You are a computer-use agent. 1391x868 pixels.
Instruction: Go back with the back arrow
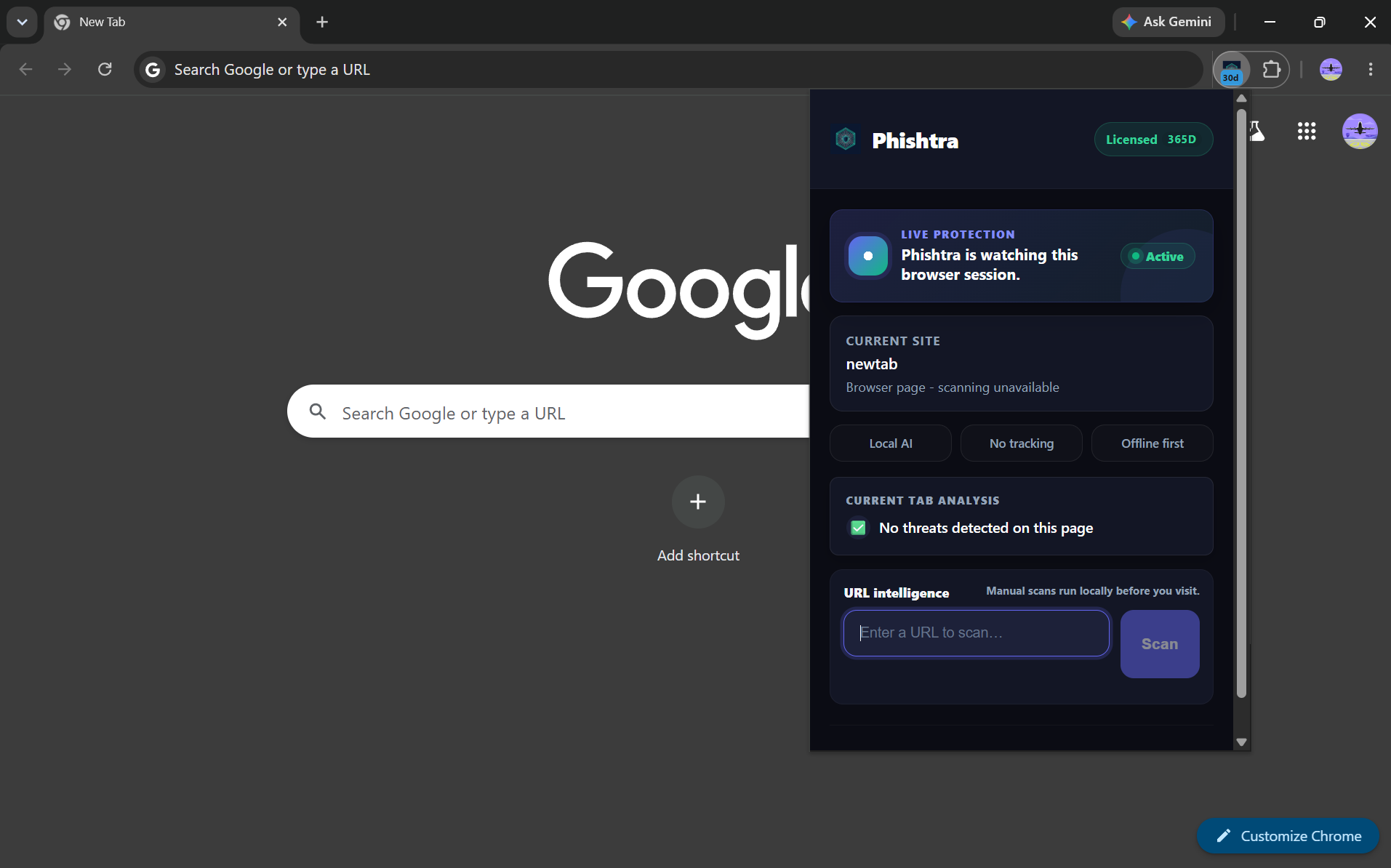pyautogui.click(x=25, y=69)
